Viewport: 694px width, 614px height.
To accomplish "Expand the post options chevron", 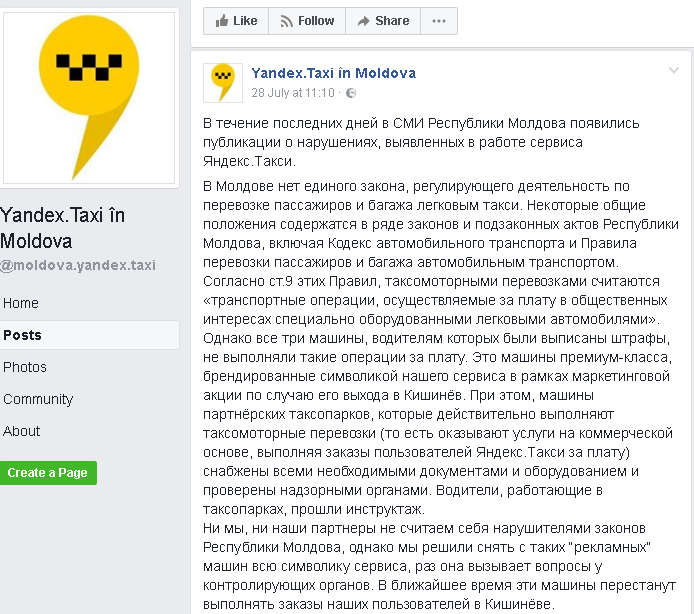I will [x=674, y=70].
